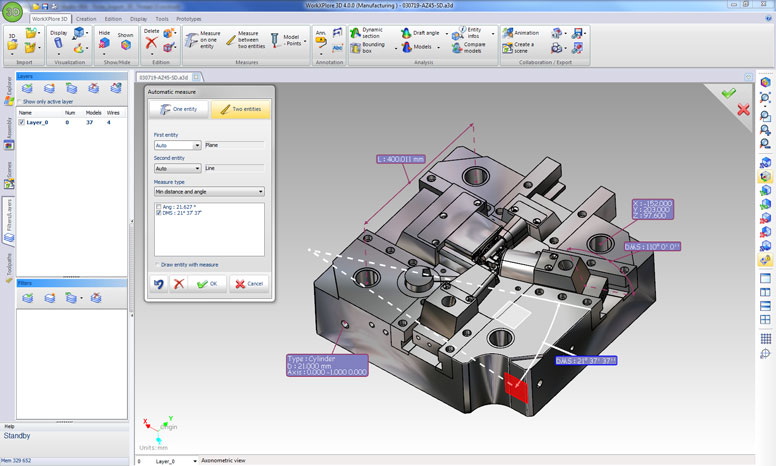Check the Ang : 21.627 result checkbox
This screenshot has height=466, width=776.
159,207
